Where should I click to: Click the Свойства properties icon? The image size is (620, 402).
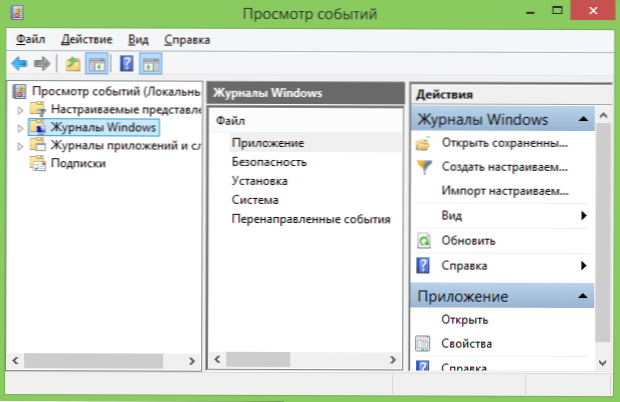tap(423, 343)
